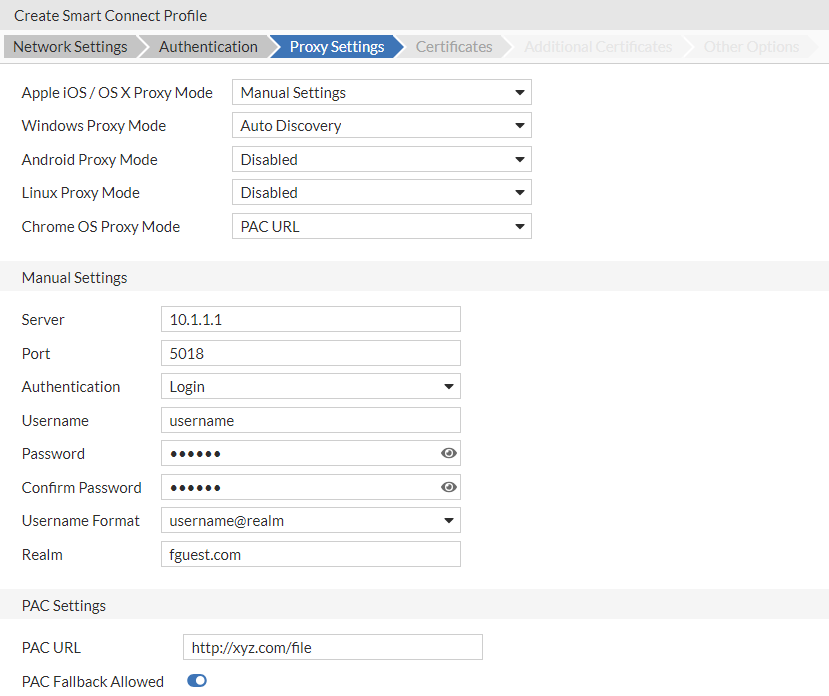Open the Authentication type dropdown
Image resolution: width=829 pixels, height=696 pixels.
pyautogui.click(x=310, y=387)
